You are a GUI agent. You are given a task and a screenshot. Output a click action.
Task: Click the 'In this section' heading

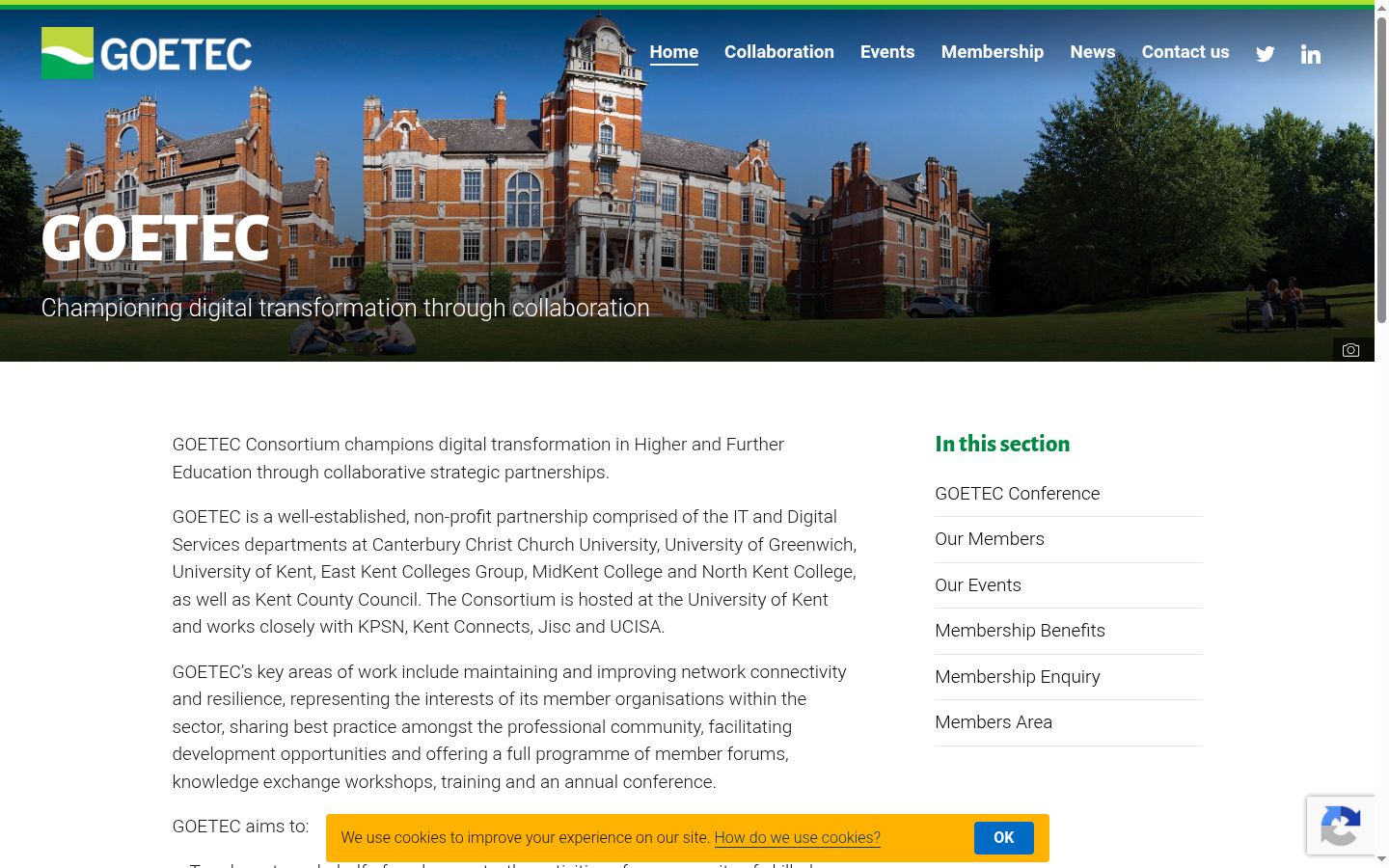[1002, 444]
